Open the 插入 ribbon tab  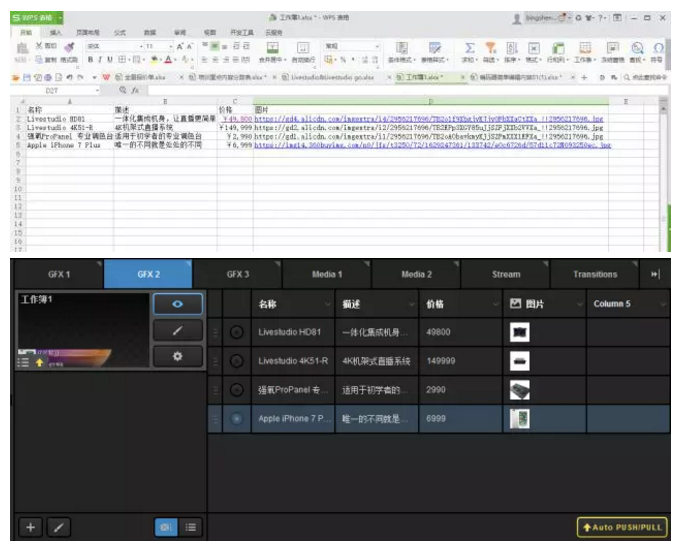coord(56,33)
